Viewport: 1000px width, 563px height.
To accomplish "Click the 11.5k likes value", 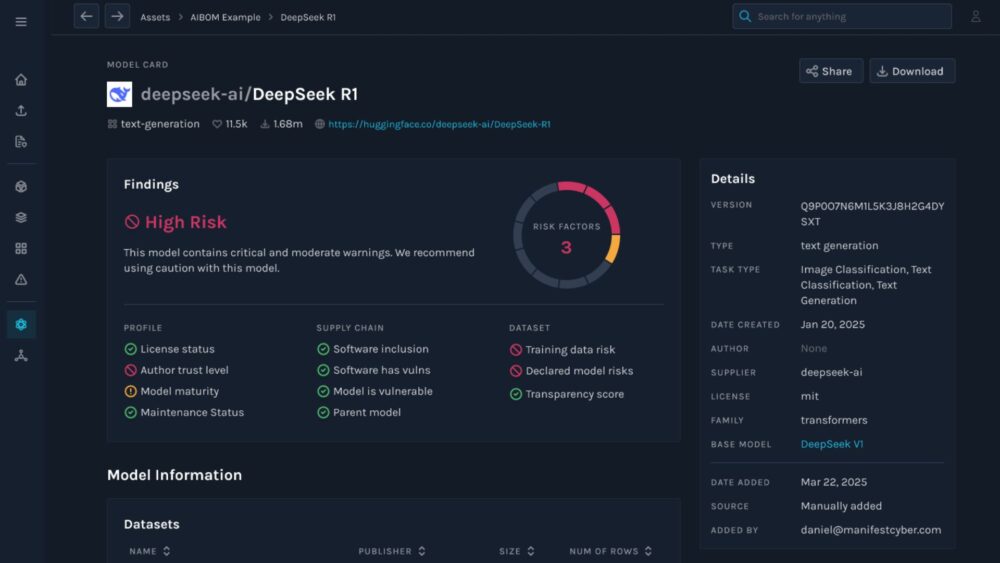I will pyautogui.click(x=236, y=124).
